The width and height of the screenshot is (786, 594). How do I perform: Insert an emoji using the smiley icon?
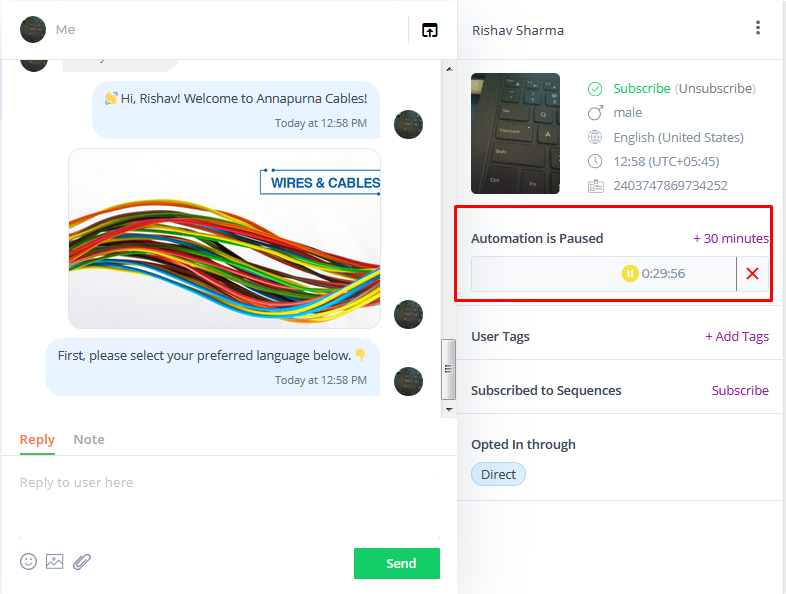point(28,561)
